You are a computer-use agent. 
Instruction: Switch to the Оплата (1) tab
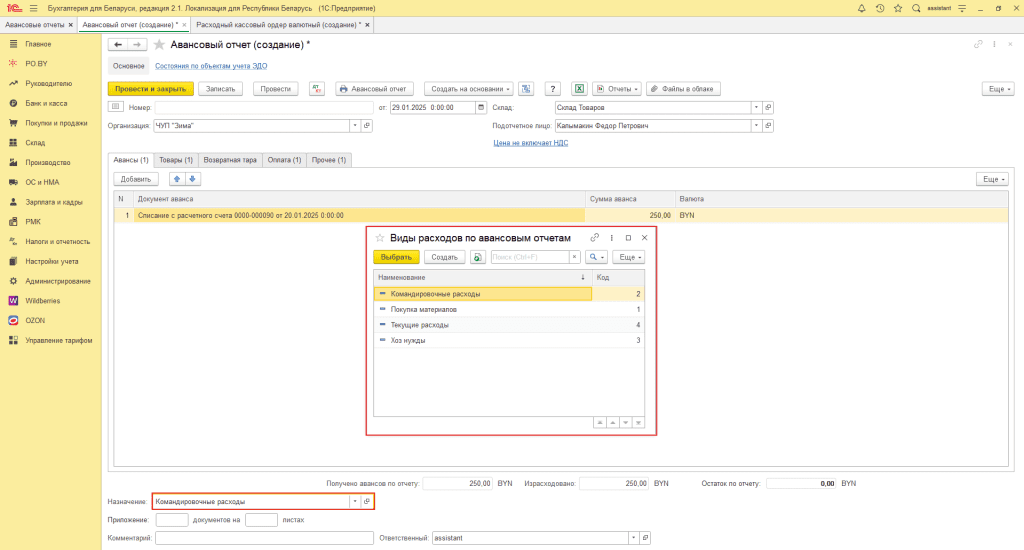(284, 160)
